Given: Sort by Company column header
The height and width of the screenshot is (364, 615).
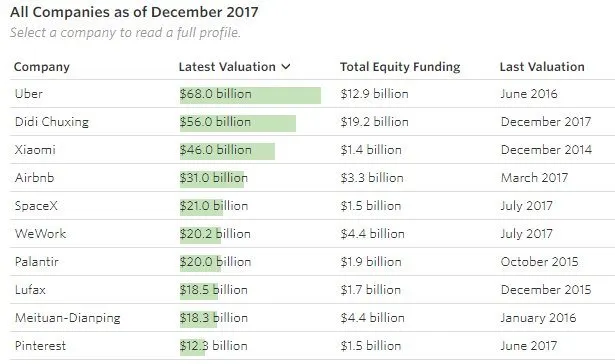Looking at the screenshot, I should (42, 67).
